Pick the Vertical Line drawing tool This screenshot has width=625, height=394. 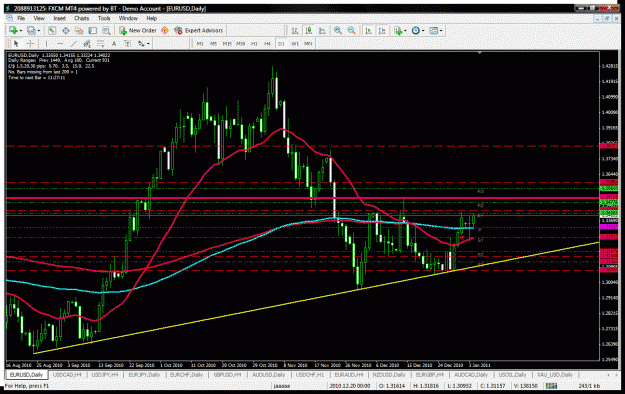(x=46, y=43)
